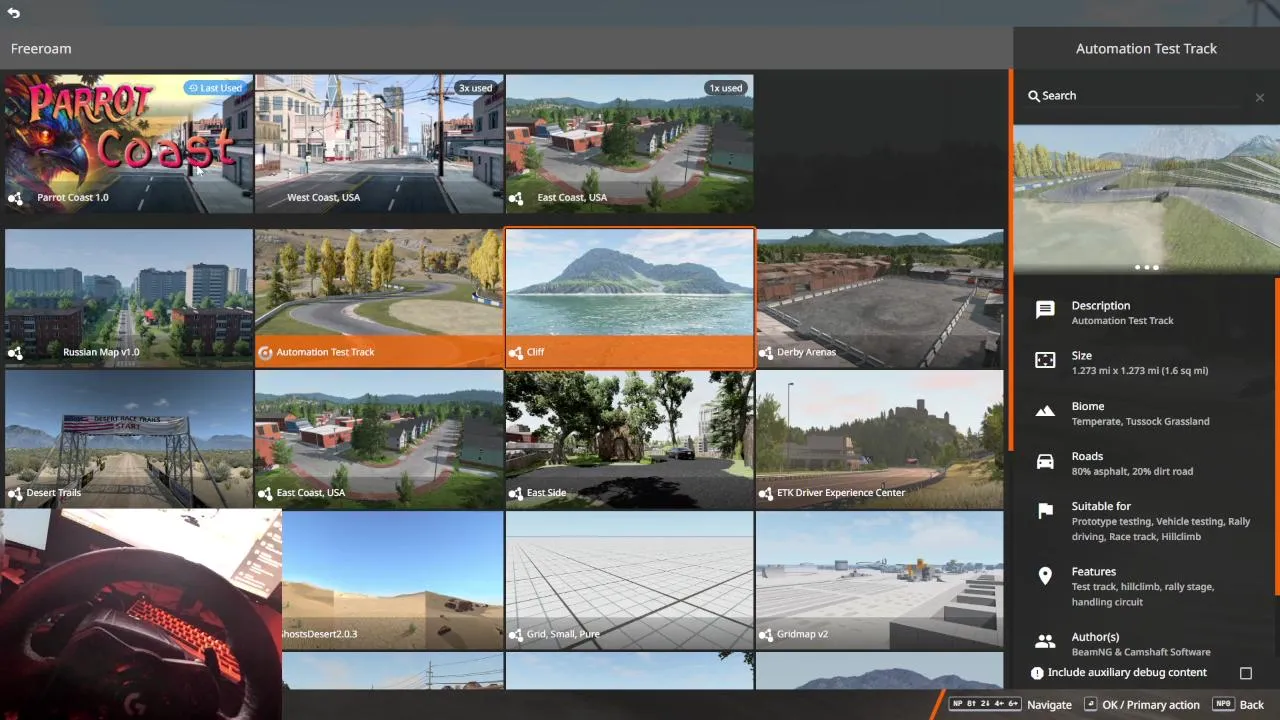Image resolution: width=1280 pixels, height=720 pixels.
Task: Click the Author(s) people icon
Action: click(1045, 641)
